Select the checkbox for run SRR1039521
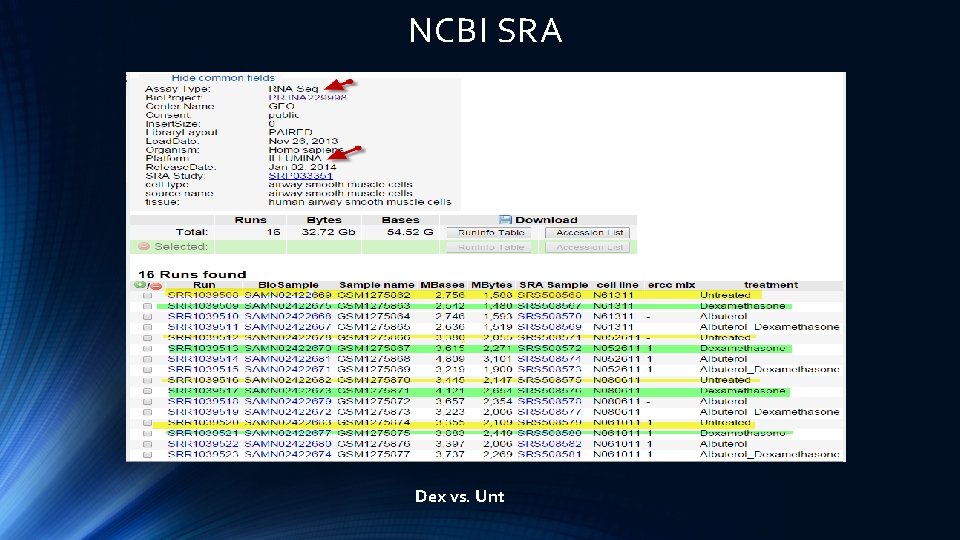 tap(148, 433)
